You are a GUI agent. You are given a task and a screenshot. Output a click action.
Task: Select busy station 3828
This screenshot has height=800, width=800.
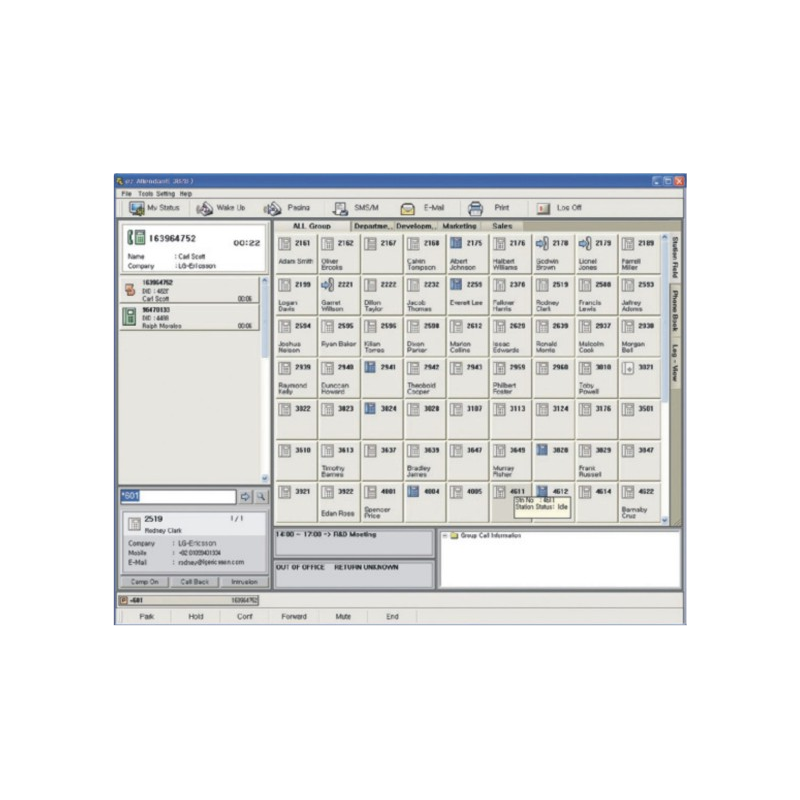click(x=553, y=461)
